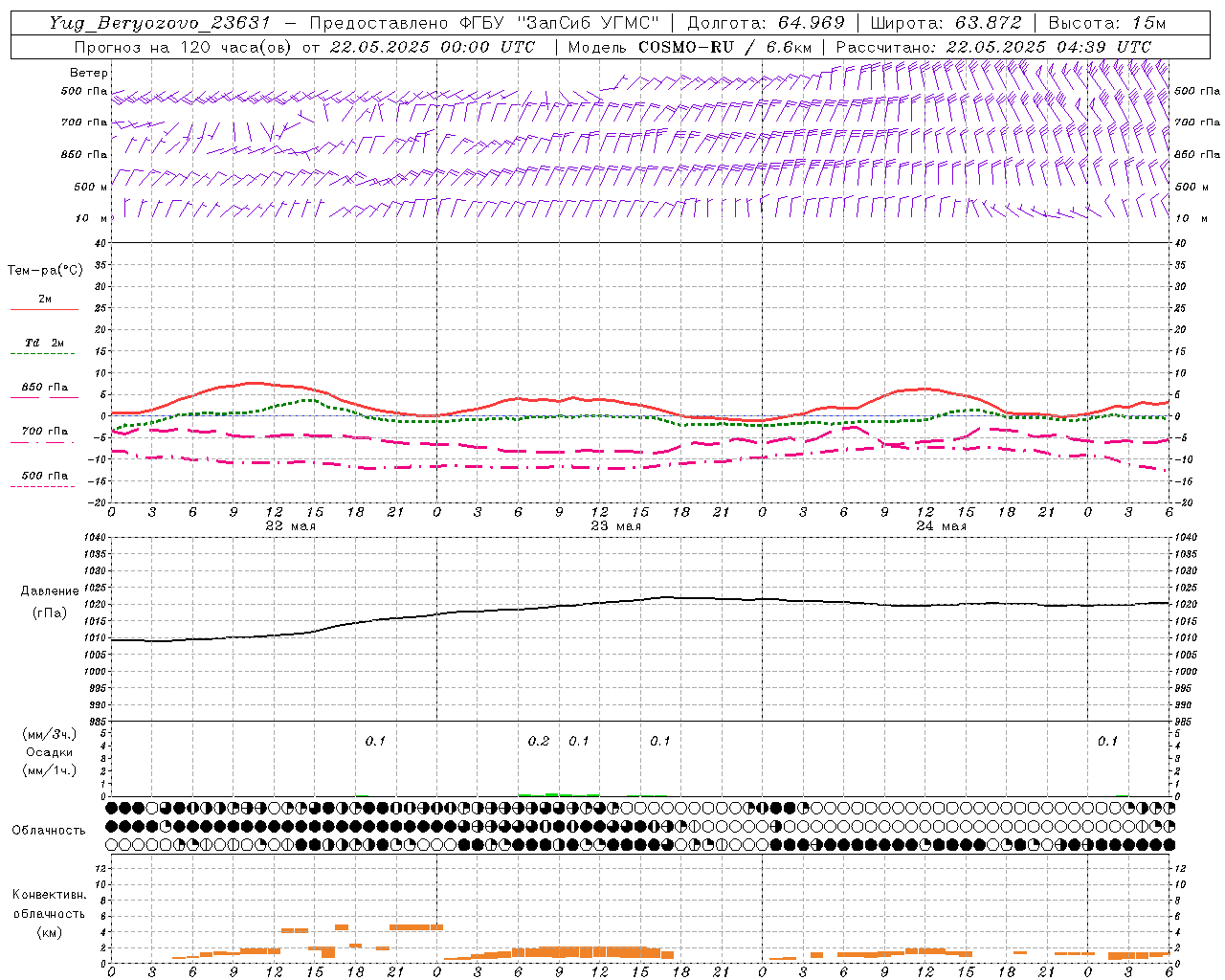Click the 700 гПа temperature legend entry
The image size is (1225, 980).
pos(45,431)
